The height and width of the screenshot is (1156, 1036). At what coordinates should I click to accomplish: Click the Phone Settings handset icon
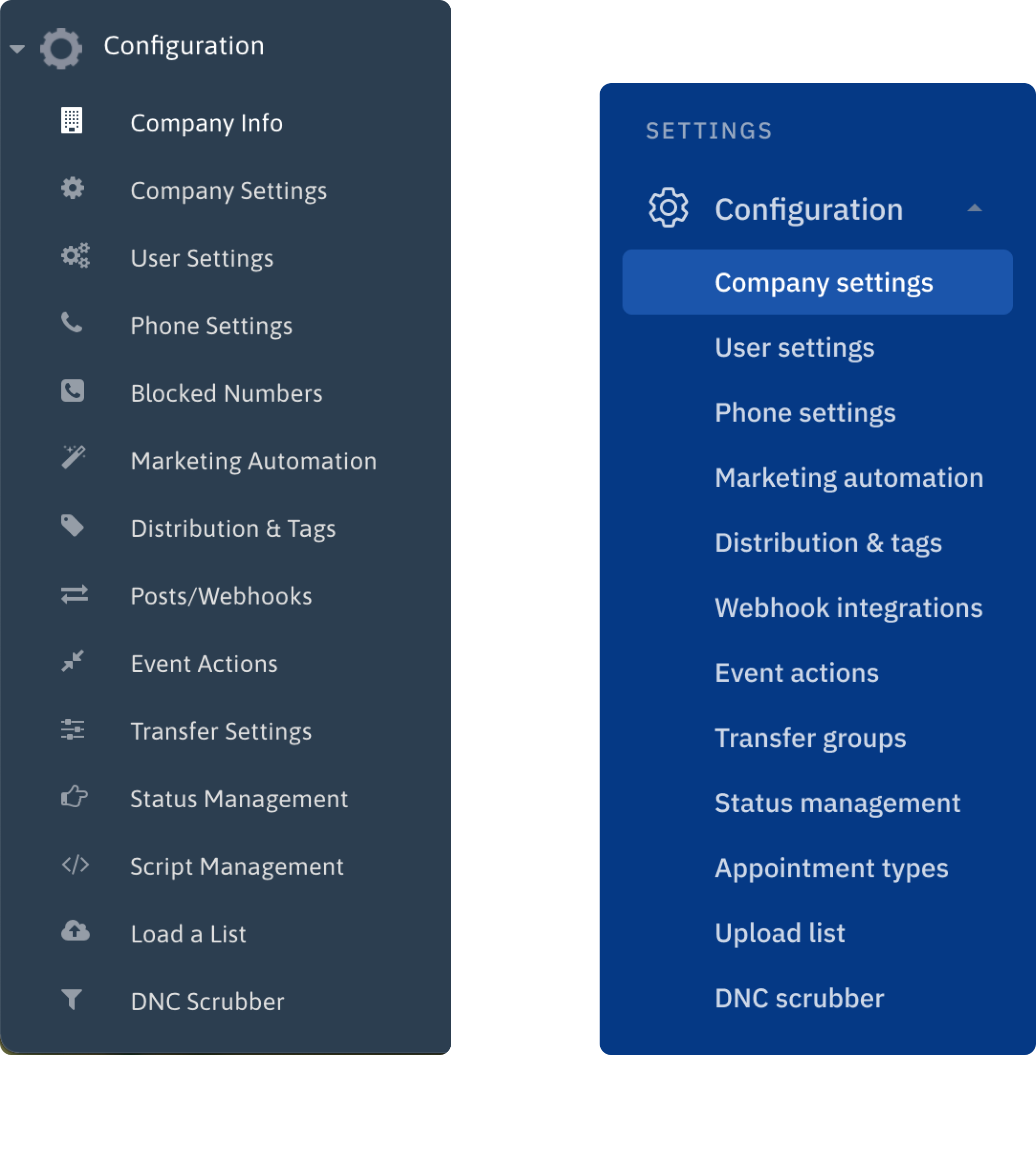coord(72,324)
